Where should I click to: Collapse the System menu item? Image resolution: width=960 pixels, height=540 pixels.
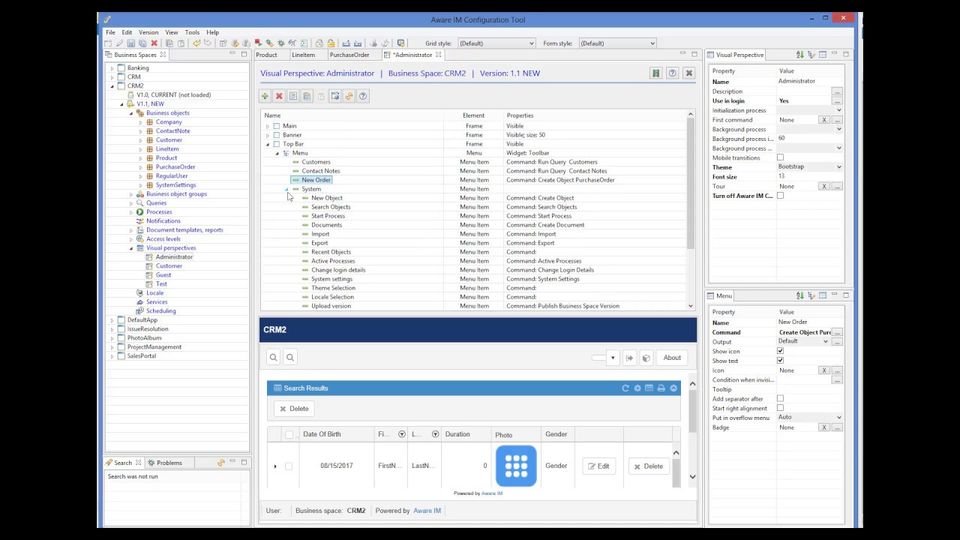pos(286,189)
